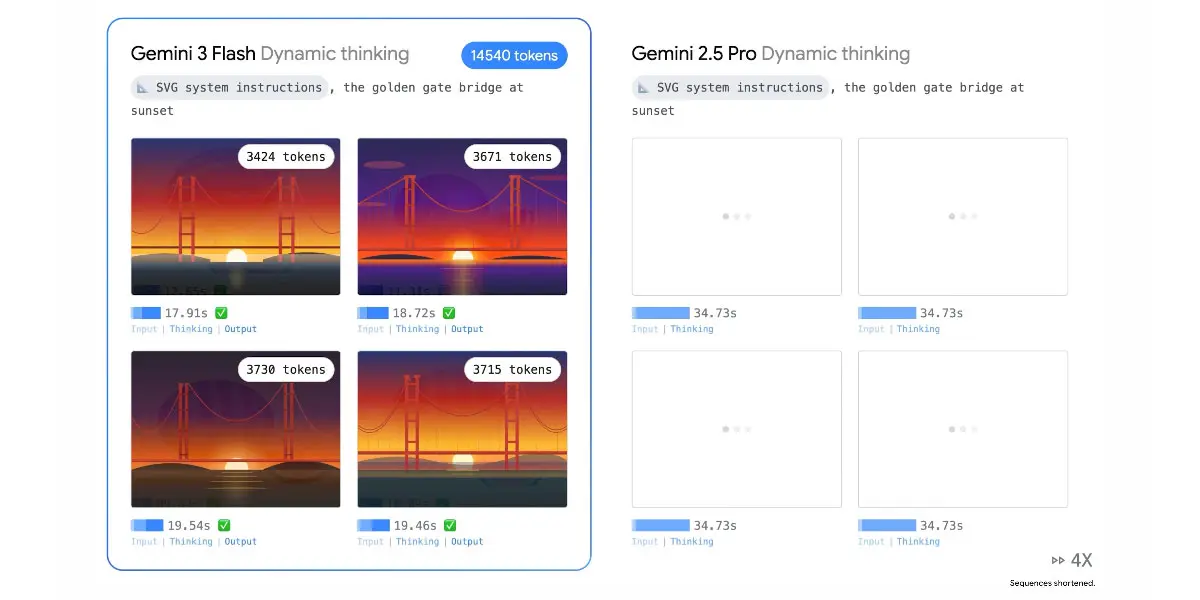Click the green checkmark beside 18.72s
This screenshot has width=1200, height=600.
click(x=449, y=313)
